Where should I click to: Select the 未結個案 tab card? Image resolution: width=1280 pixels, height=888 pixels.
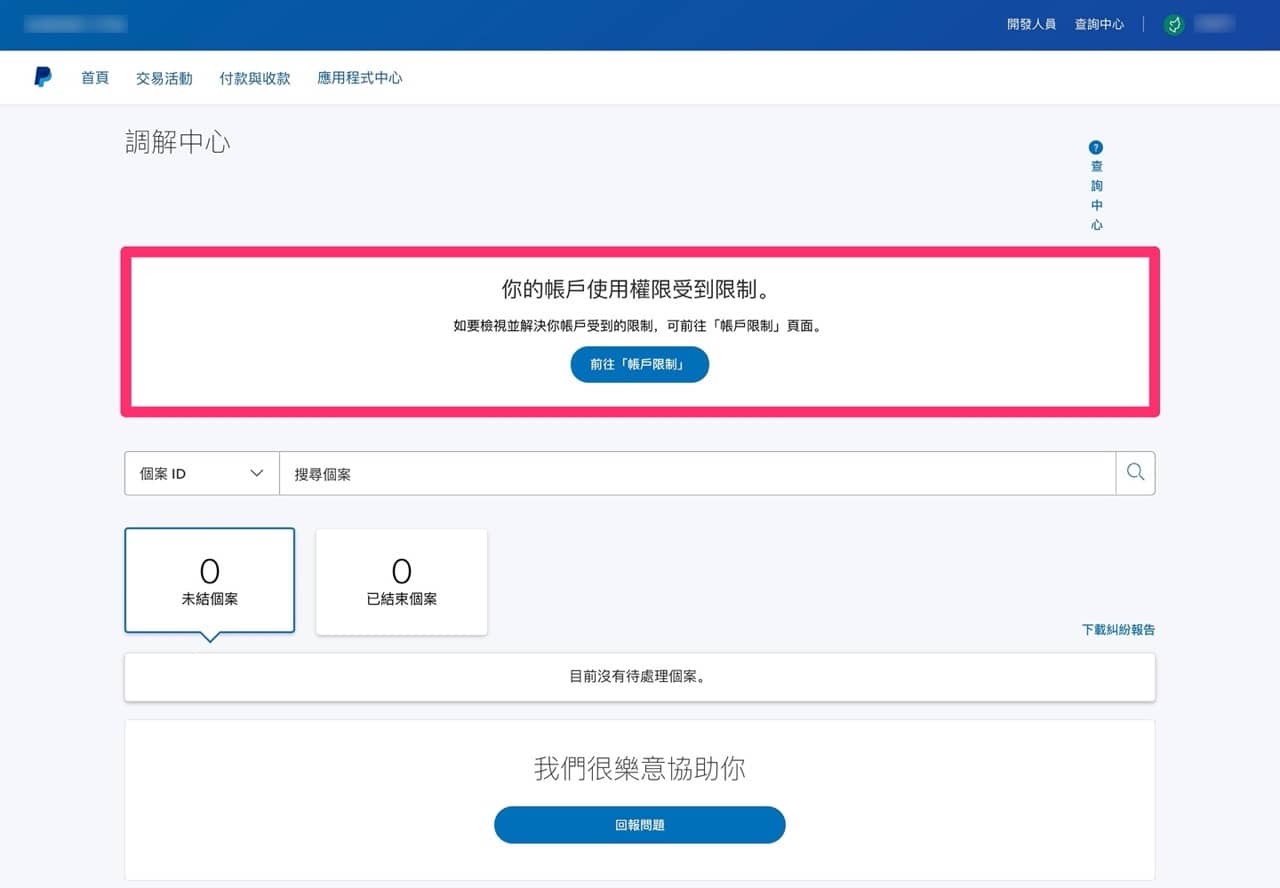210,580
